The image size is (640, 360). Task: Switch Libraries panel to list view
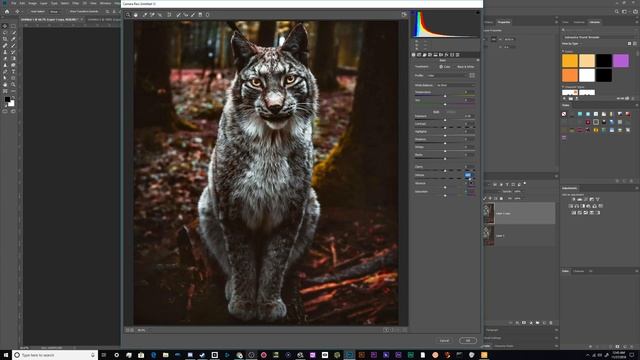click(635, 43)
